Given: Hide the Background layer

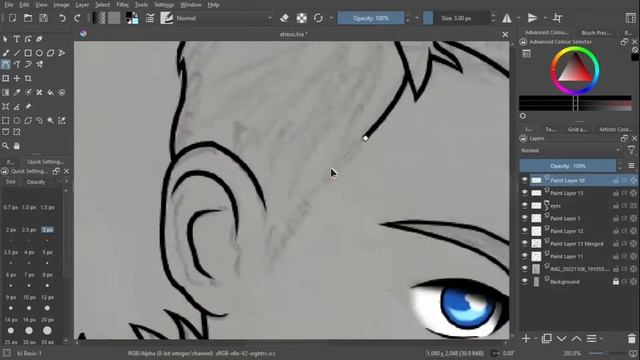Looking at the screenshot, I should point(524,281).
